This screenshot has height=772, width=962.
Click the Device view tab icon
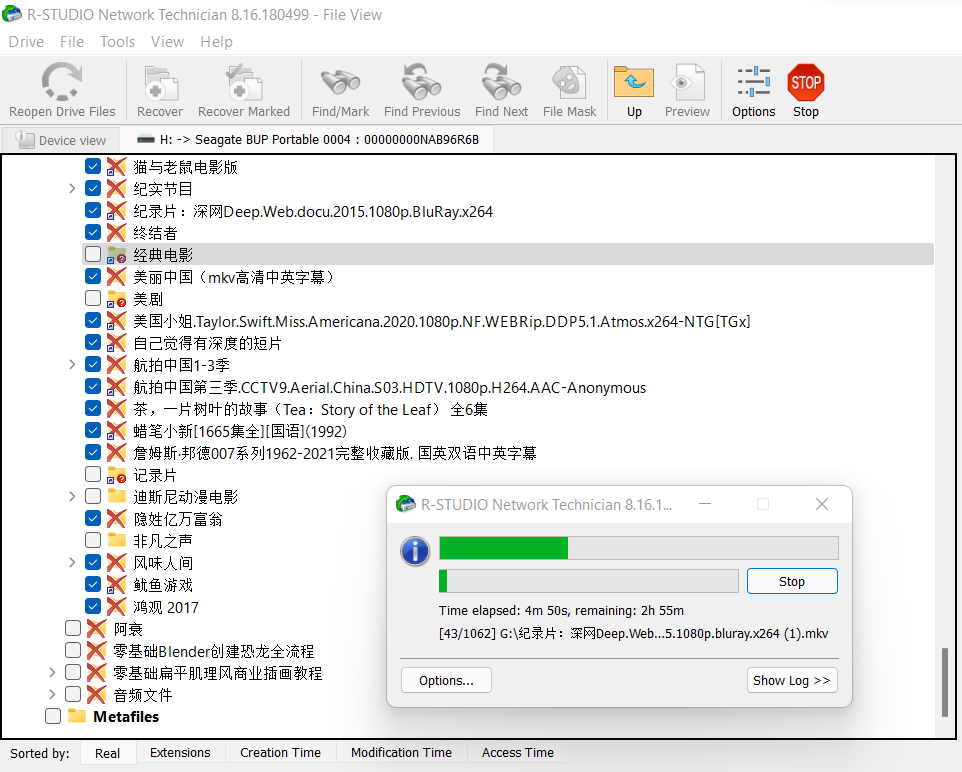tap(25, 140)
